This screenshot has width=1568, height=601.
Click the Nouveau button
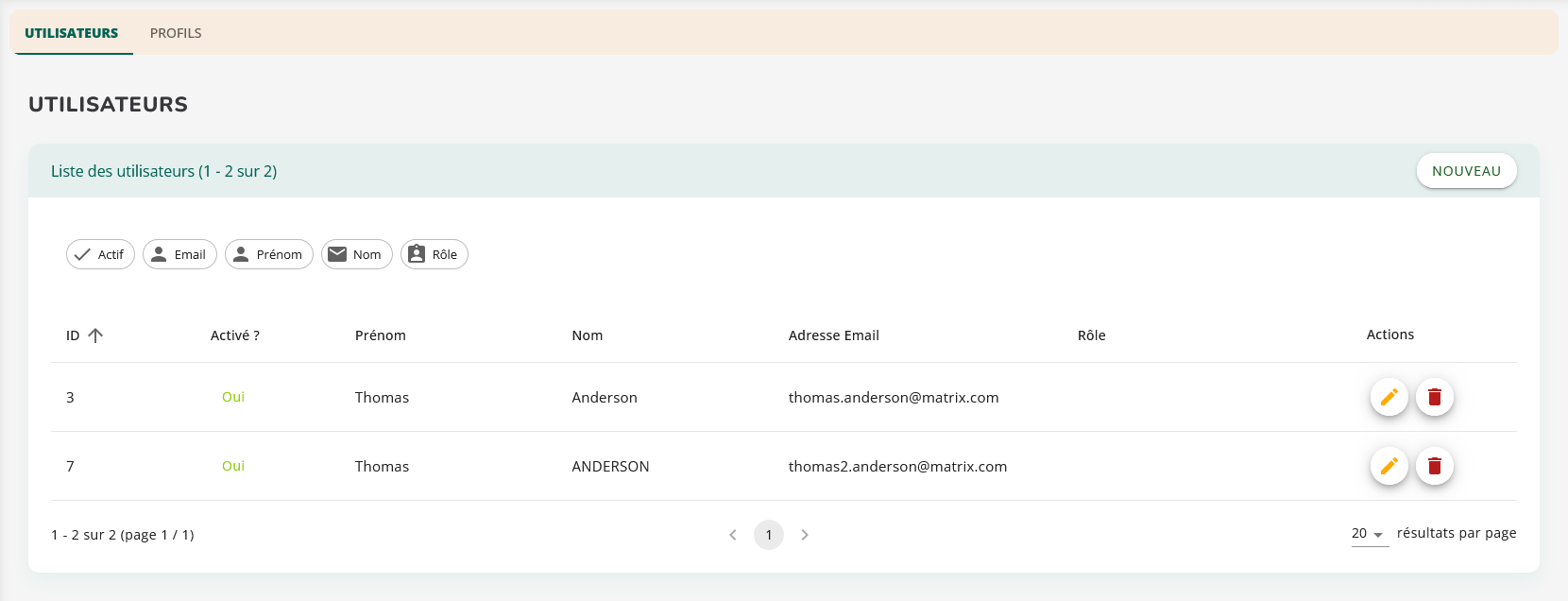(x=1466, y=171)
